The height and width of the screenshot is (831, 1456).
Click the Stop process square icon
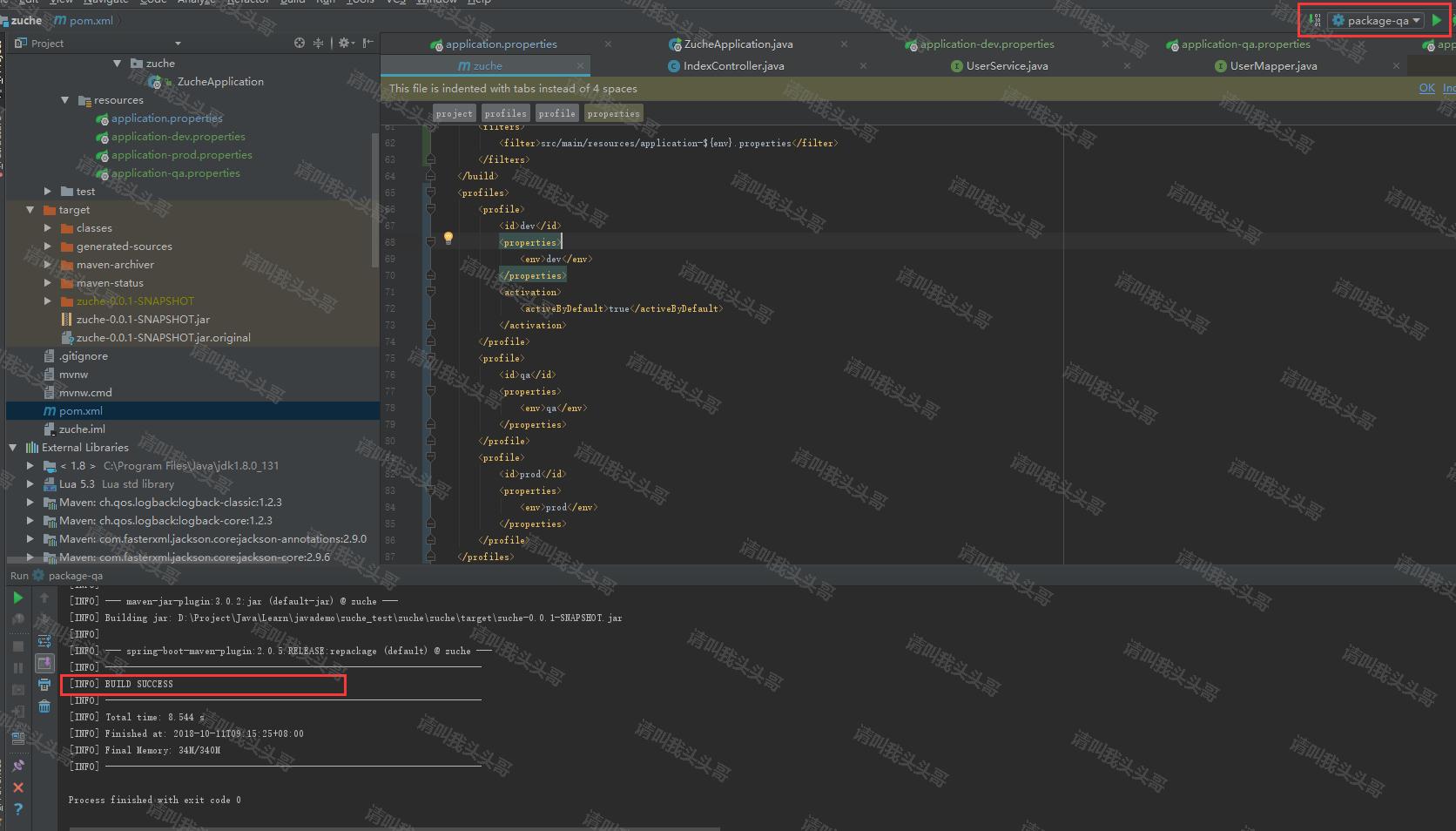pos(17,646)
